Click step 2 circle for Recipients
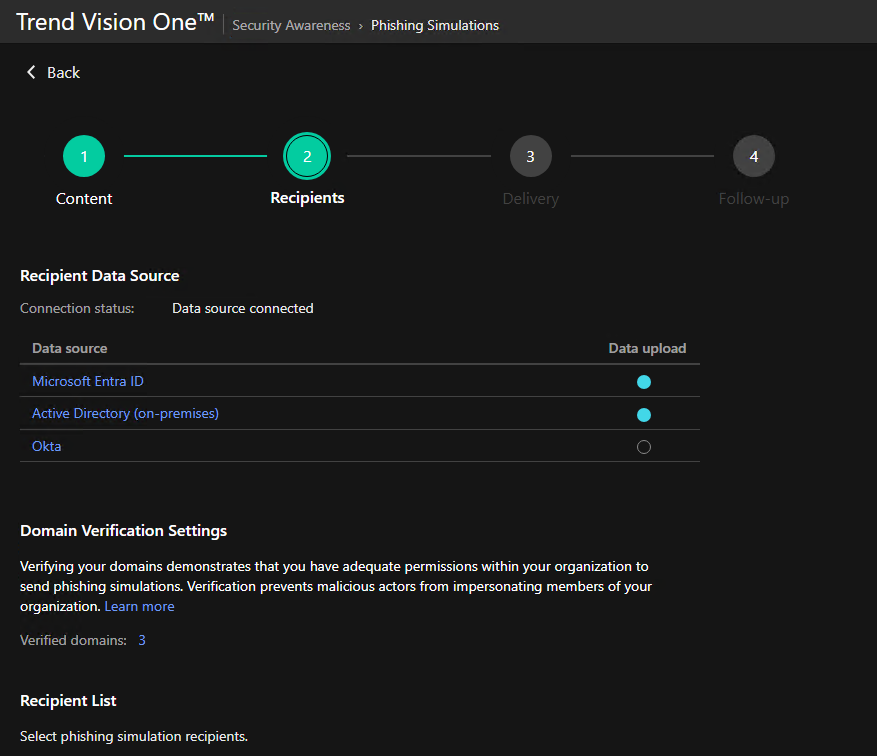This screenshot has height=756, width=877. coord(307,156)
